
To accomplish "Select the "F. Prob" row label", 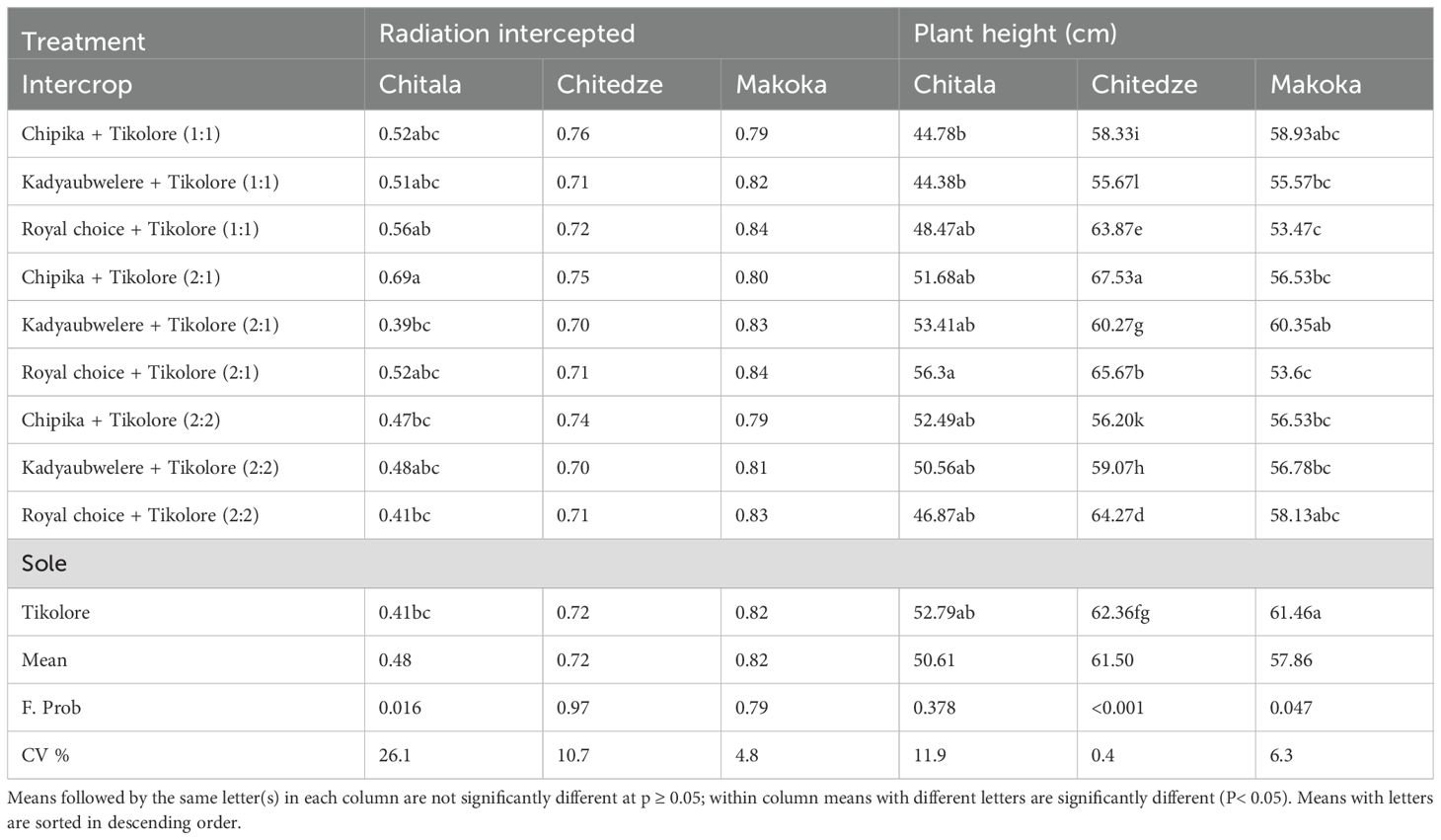I will coord(51,708).
